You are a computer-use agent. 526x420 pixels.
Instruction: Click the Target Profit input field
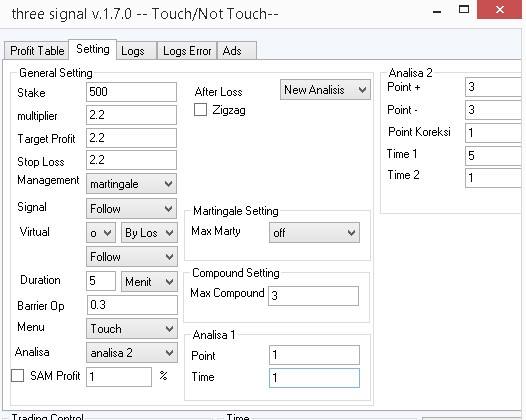131,138
